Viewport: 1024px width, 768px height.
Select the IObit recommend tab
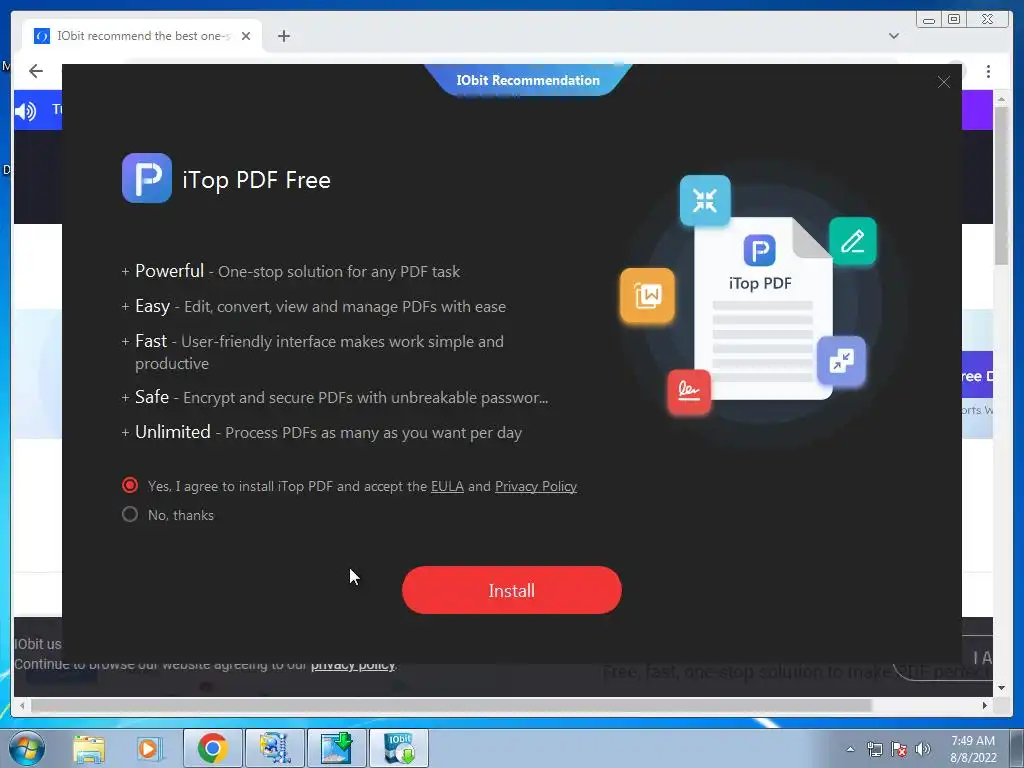click(142, 36)
